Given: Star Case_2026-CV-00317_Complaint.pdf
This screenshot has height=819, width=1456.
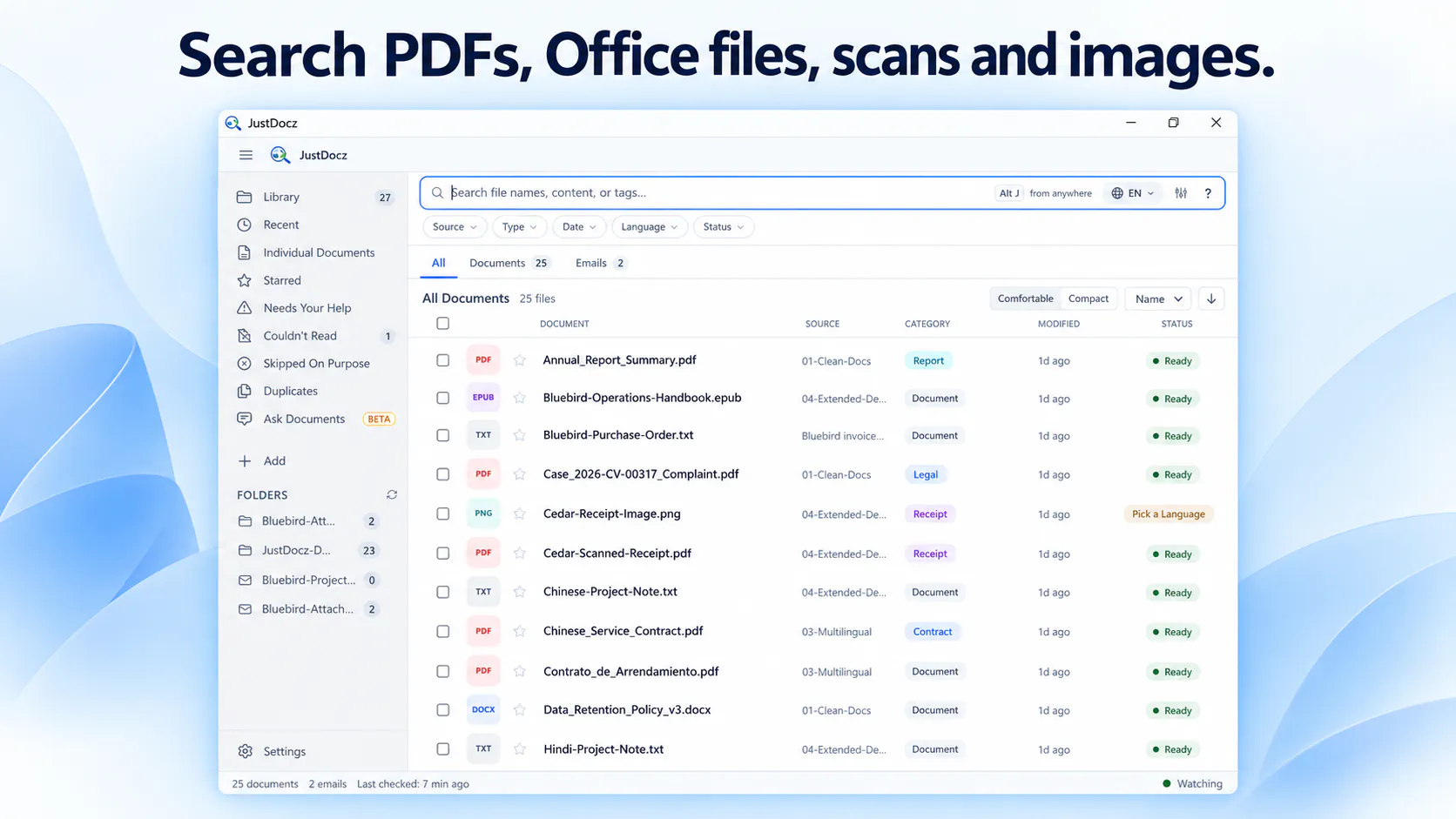Looking at the screenshot, I should pos(520,474).
